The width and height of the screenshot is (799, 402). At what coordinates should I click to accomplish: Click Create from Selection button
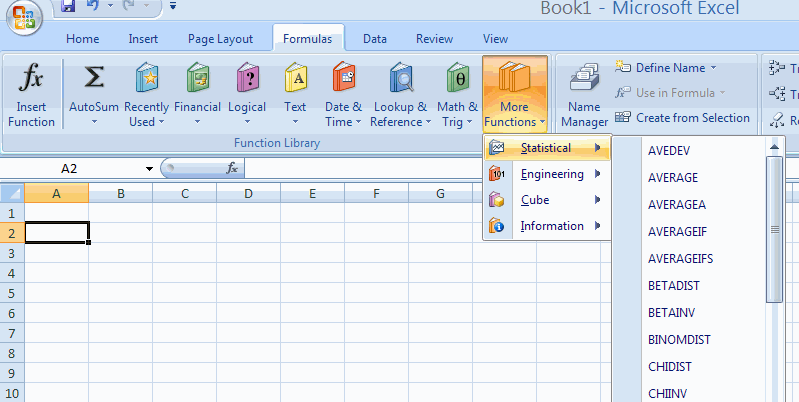pos(682,117)
